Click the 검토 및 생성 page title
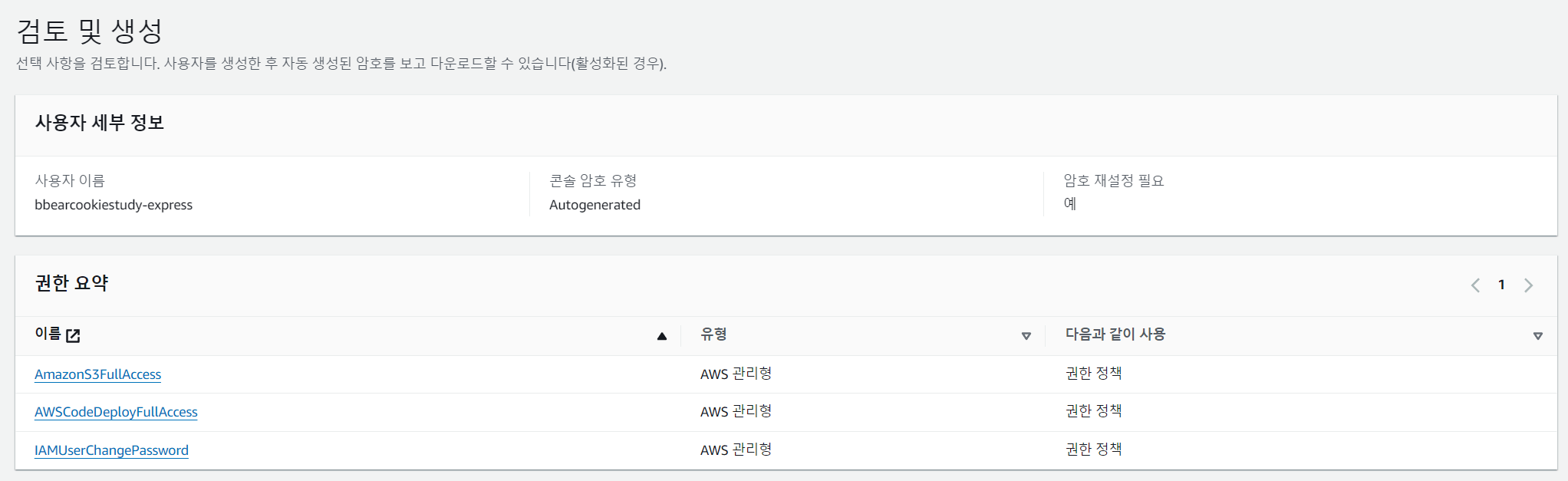This screenshot has height=481, width=1568. 90,31
